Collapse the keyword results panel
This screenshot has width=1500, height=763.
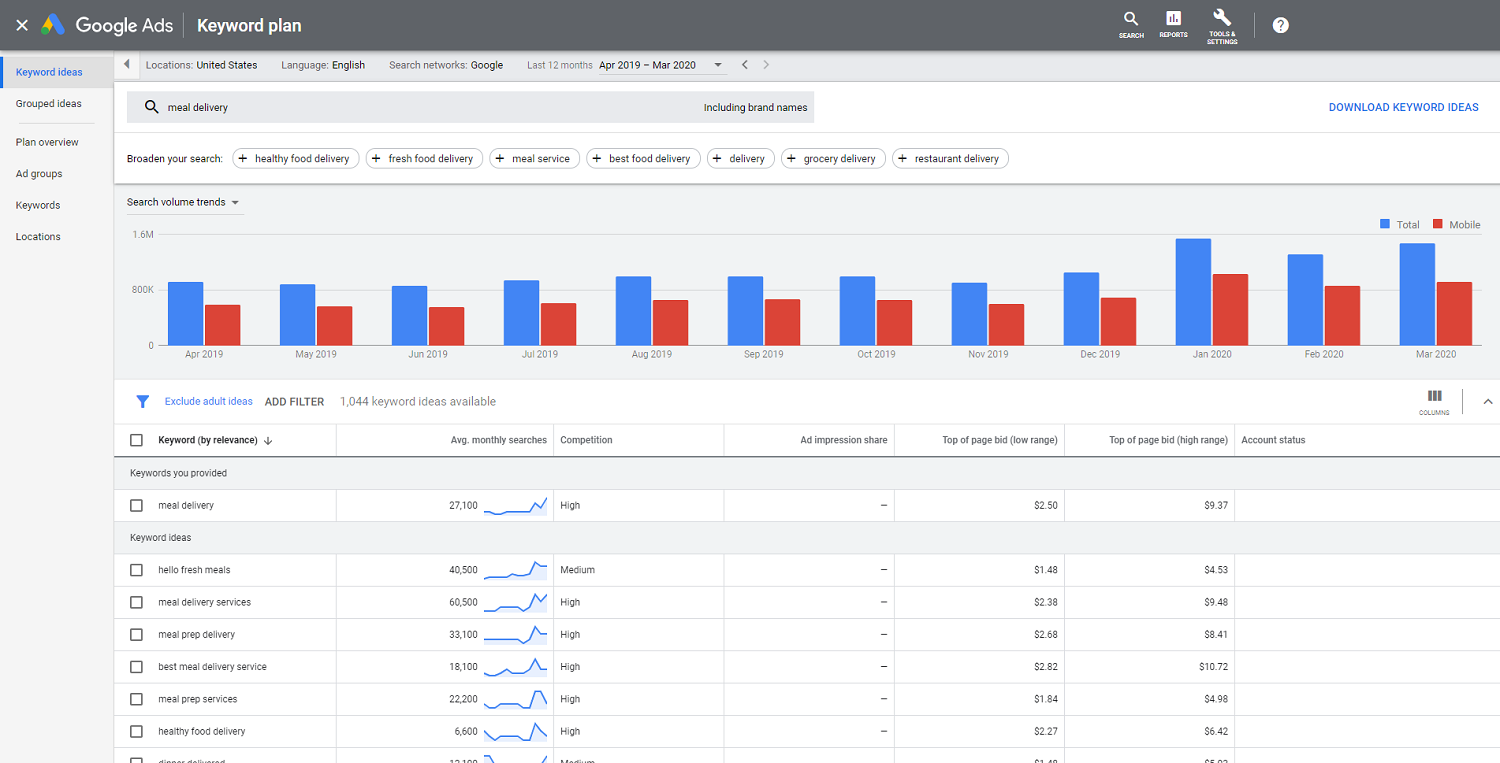[1488, 401]
